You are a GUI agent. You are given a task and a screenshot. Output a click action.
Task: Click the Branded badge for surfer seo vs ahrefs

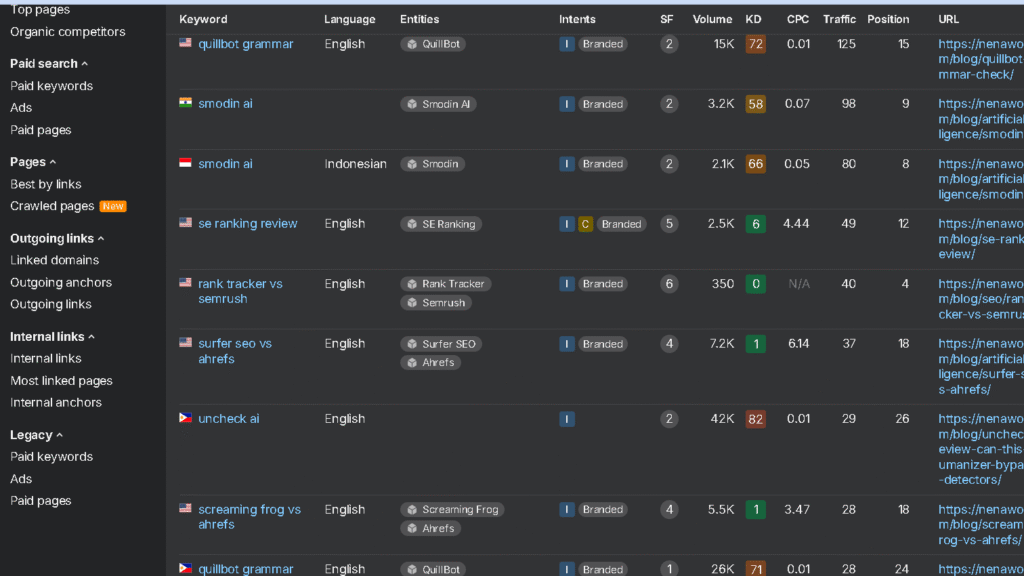pyautogui.click(x=602, y=343)
